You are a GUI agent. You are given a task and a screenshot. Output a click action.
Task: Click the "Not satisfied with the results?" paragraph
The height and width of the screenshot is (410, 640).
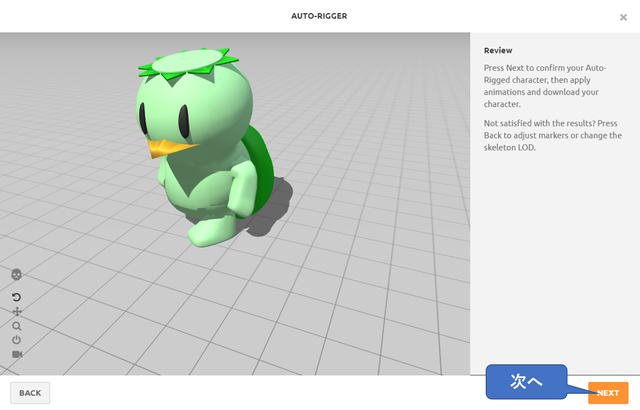tap(553, 135)
